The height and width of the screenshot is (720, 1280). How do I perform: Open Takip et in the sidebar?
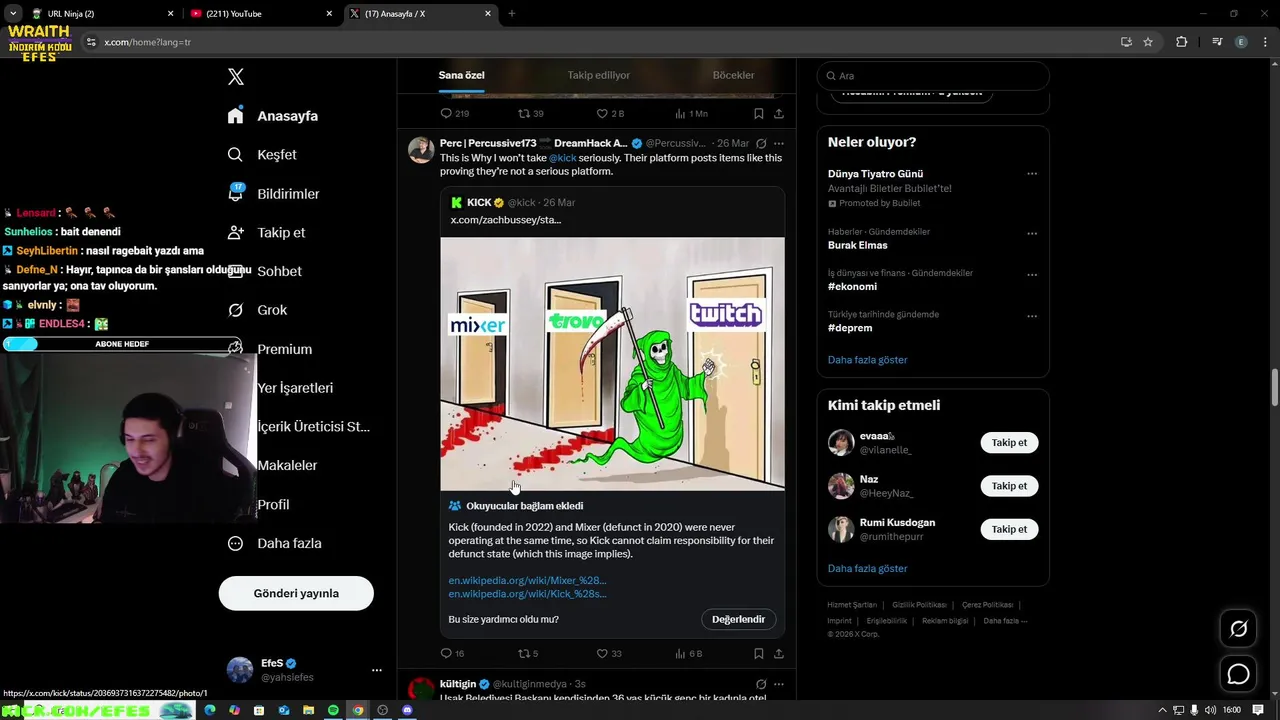266,233
